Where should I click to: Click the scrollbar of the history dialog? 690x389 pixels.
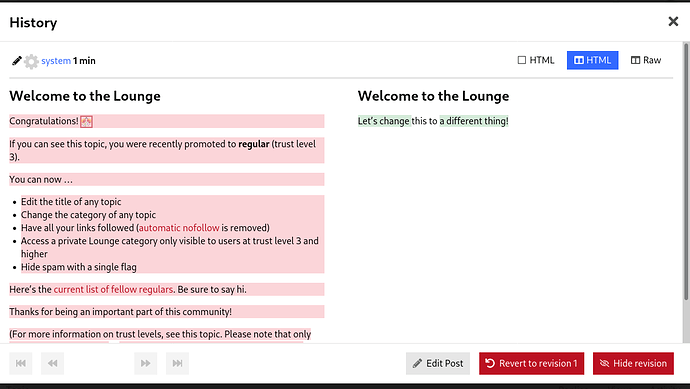pos(686,172)
